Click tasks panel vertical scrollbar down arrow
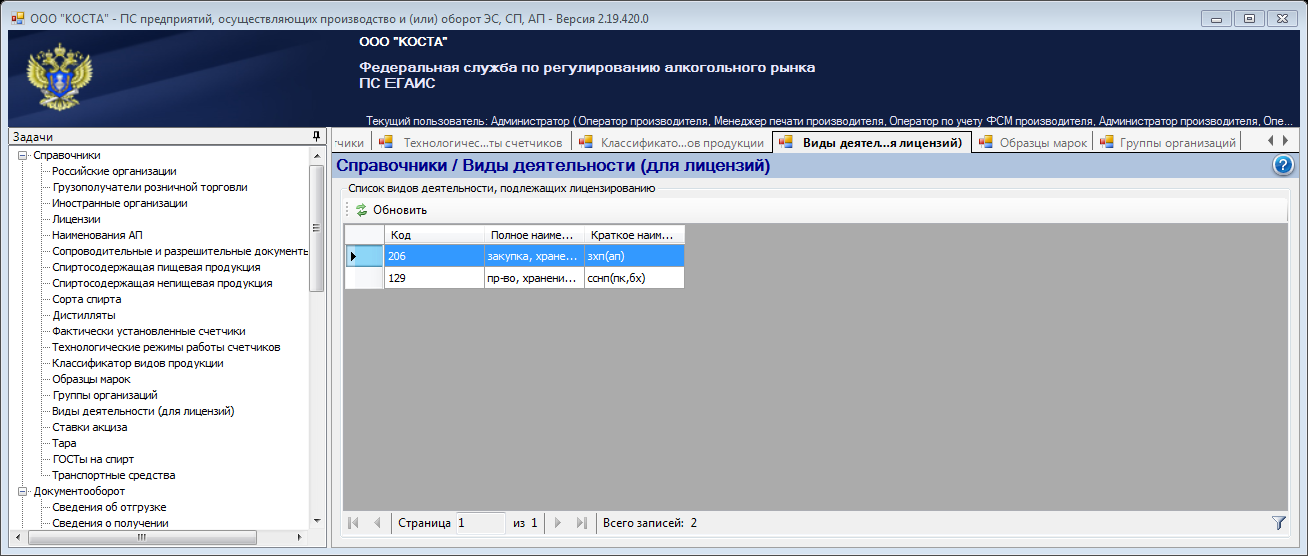Screen dimensions: 1308x556 (x=317, y=521)
